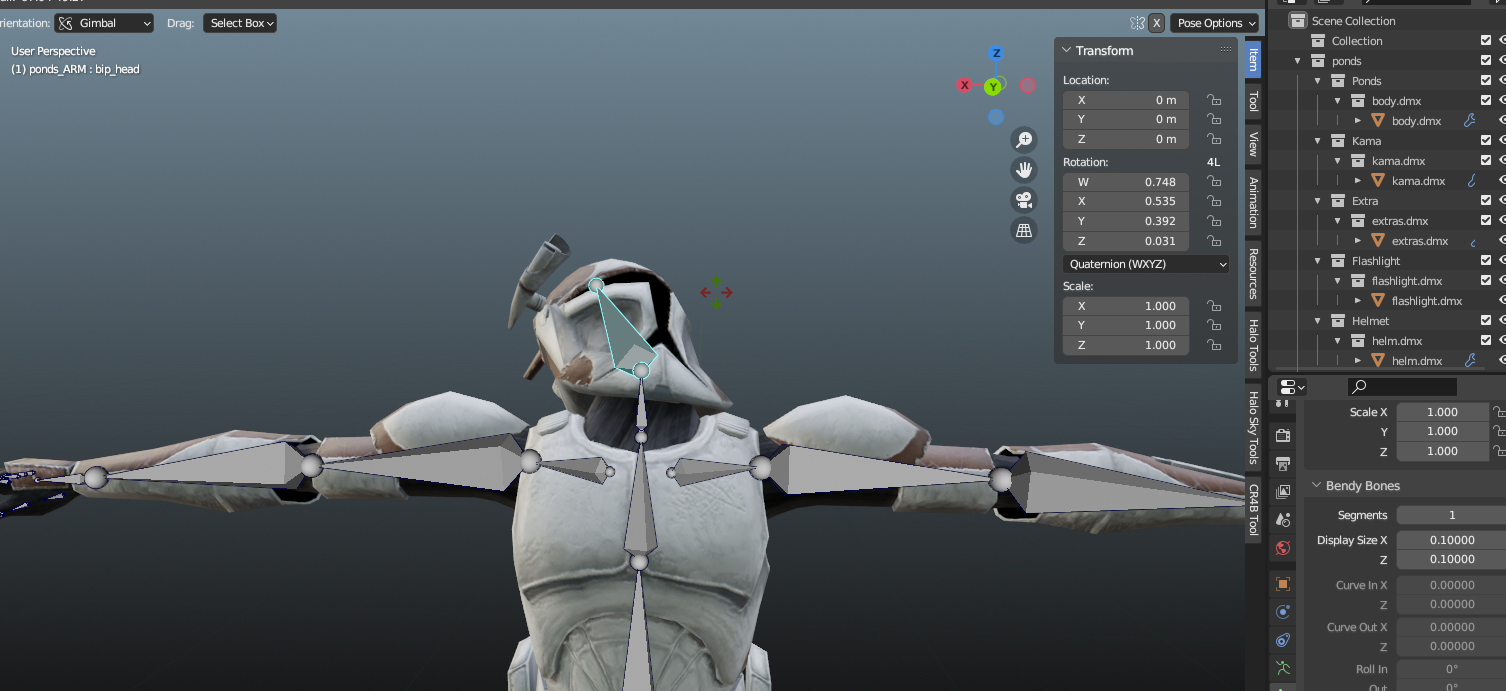Click the Segments value field
This screenshot has height=691, width=1506.
1451,515
